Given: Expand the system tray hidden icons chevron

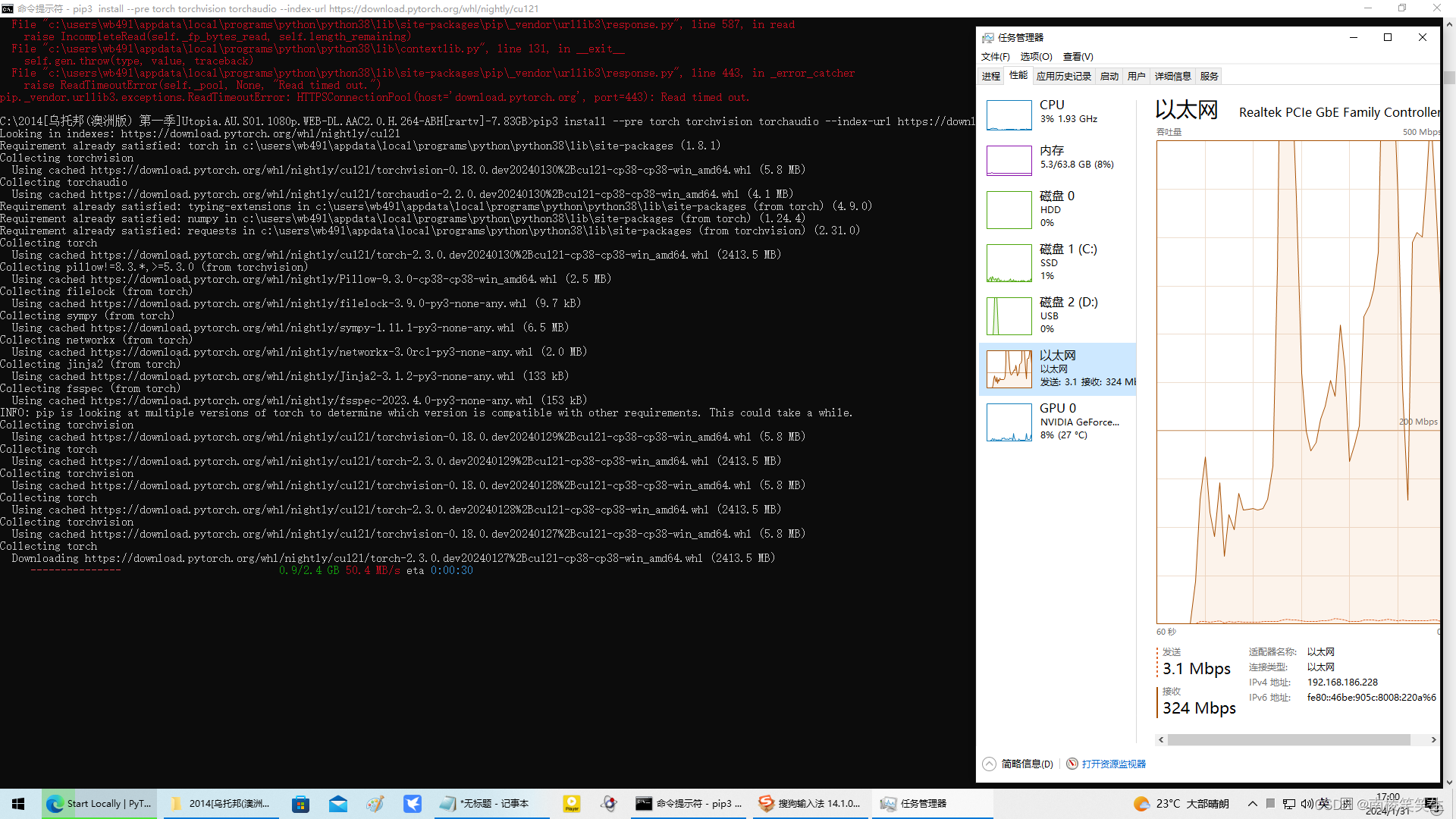Looking at the screenshot, I should tap(1252, 804).
